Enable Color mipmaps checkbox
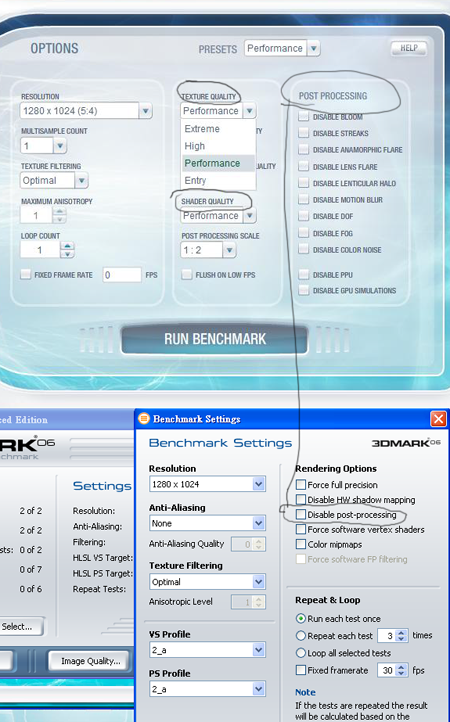450x722 pixels. pyautogui.click(x=301, y=544)
